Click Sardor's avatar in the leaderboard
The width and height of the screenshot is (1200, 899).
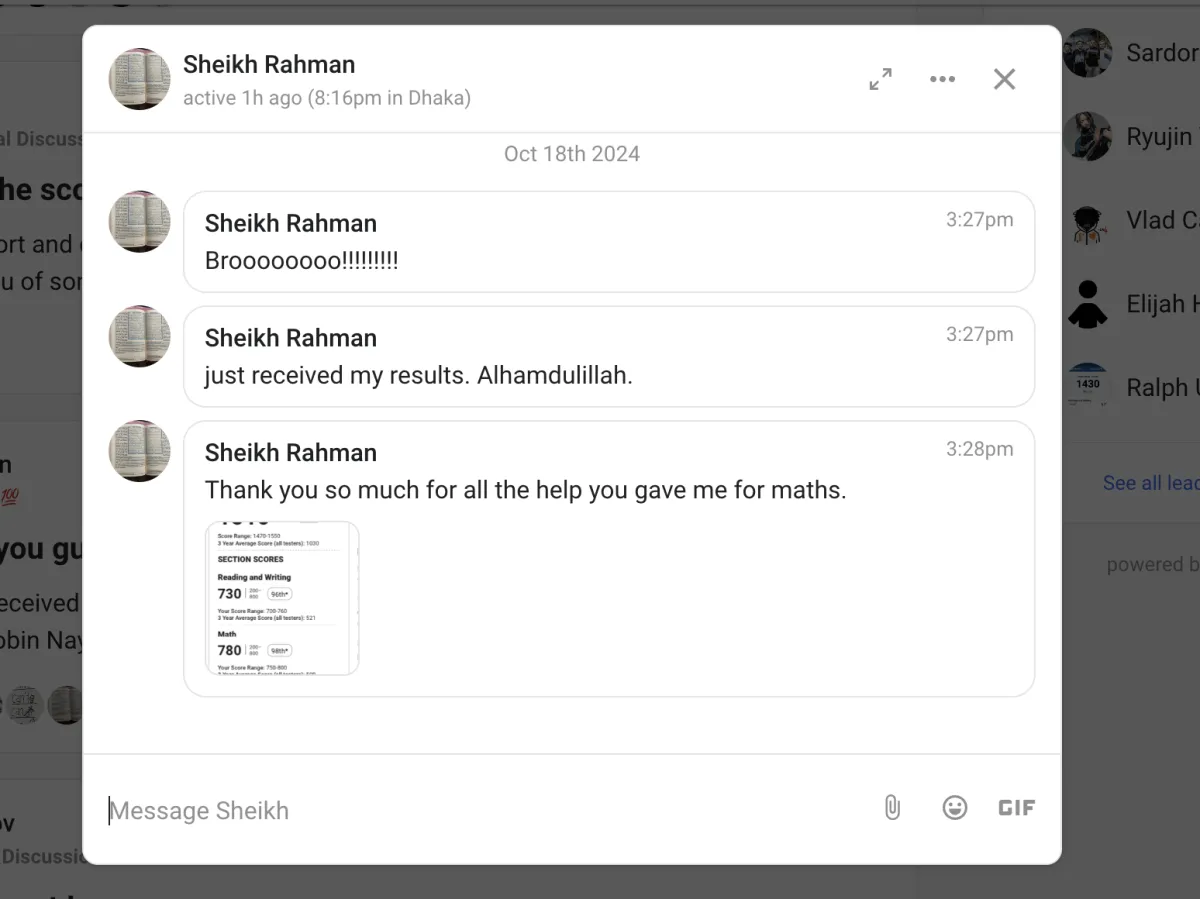click(x=1088, y=53)
